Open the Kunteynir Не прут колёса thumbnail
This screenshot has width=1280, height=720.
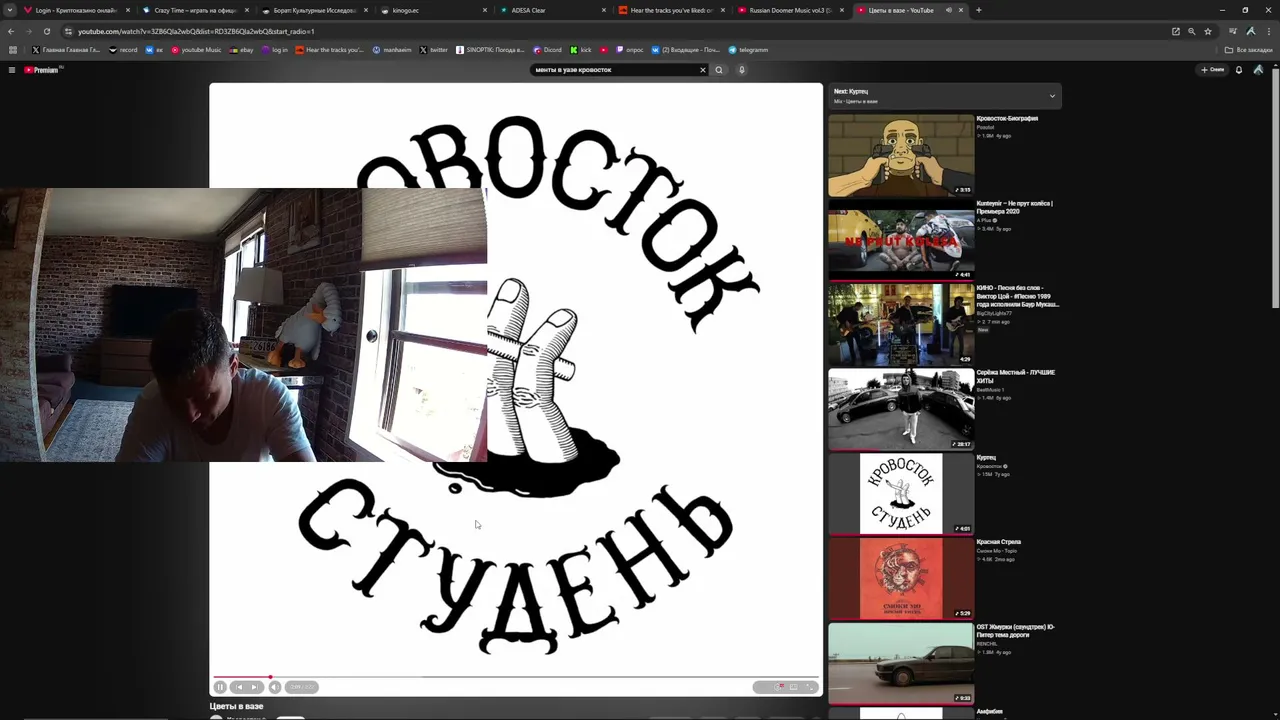point(901,240)
